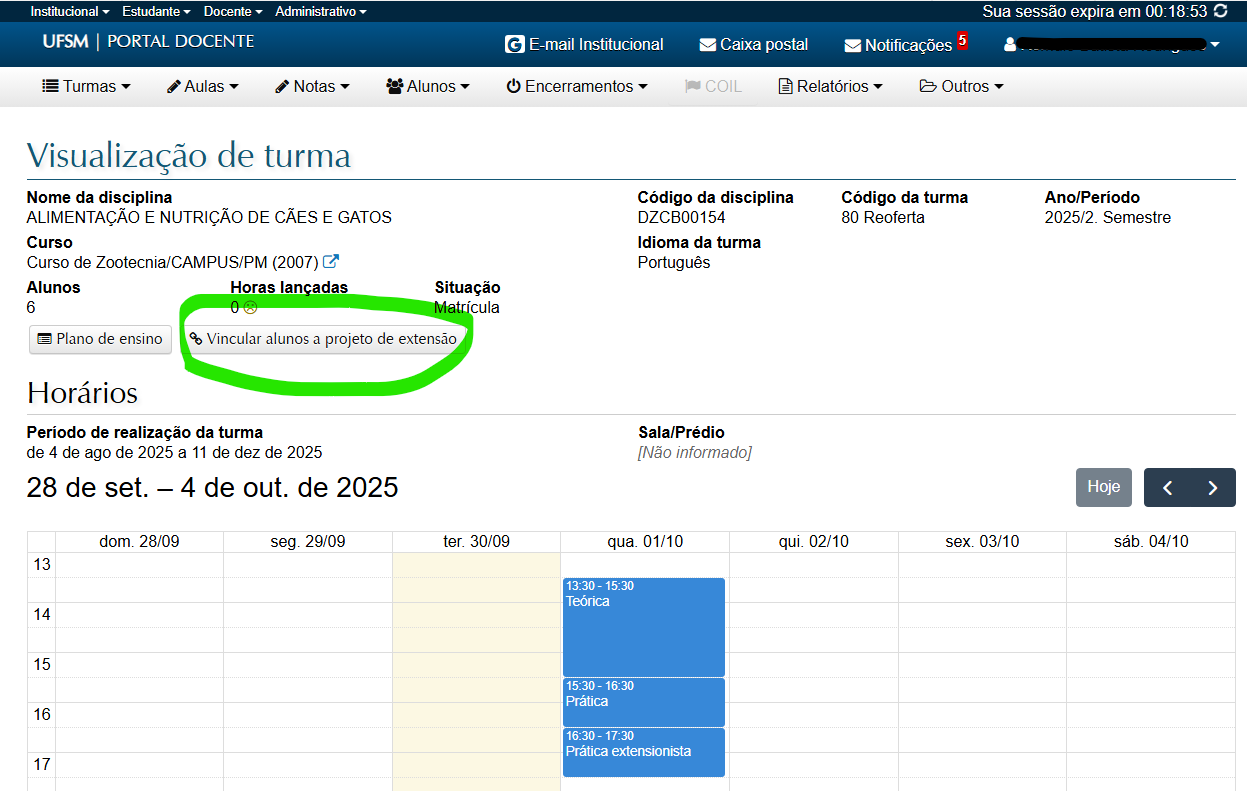Go to previous week in calendar
Screen dimensions: 1247x791
click(1167, 488)
